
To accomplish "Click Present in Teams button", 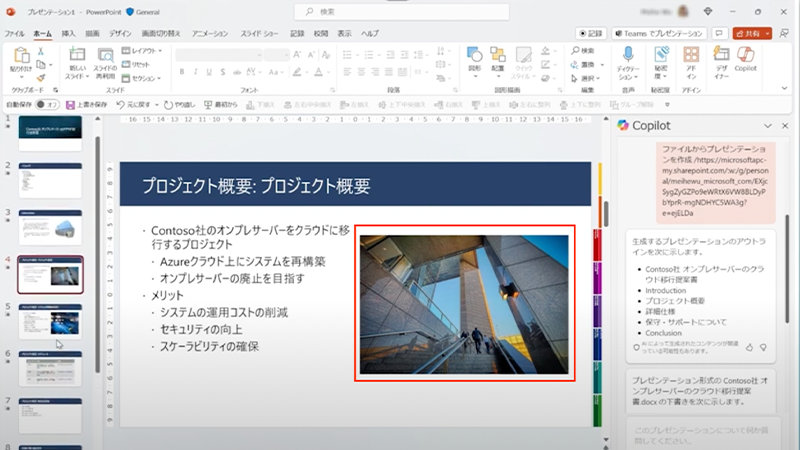I will pos(660,33).
